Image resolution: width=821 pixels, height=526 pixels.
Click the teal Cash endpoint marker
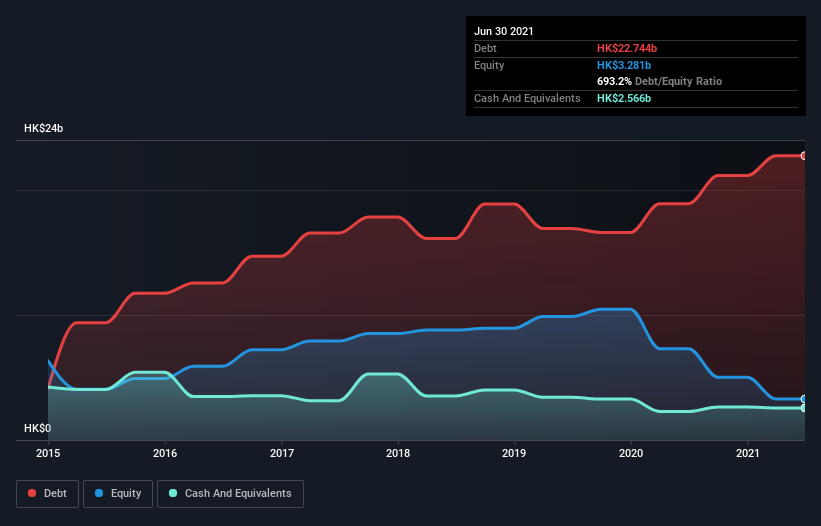(x=804, y=408)
